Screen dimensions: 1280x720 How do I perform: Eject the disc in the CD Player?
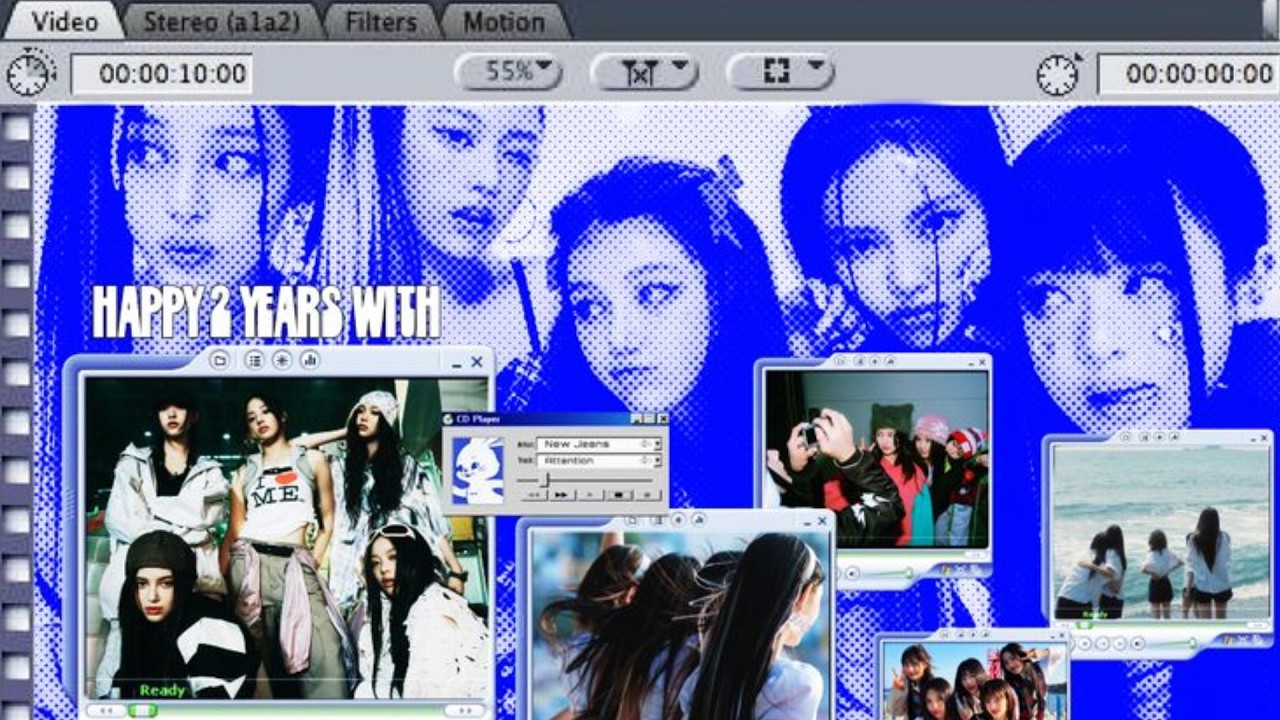tap(649, 494)
